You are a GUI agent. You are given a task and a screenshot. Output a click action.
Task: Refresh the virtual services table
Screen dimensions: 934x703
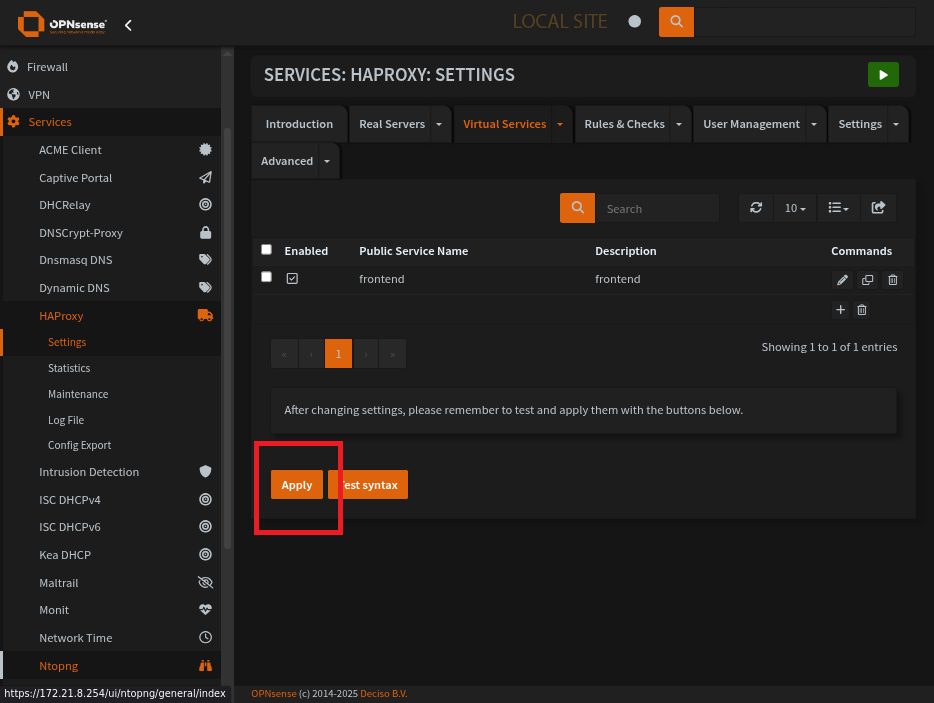click(756, 208)
